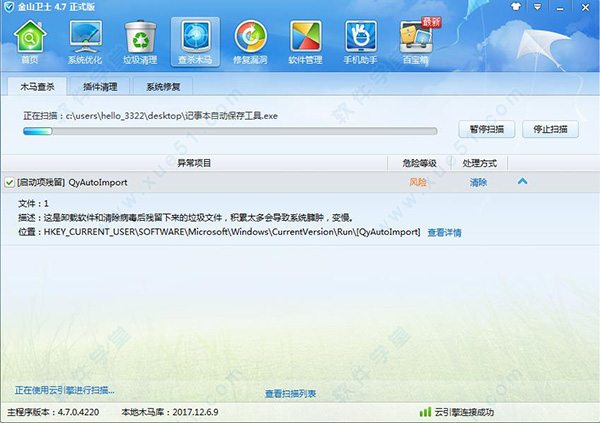This screenshot has height=423, width=600.
Task: Click the 主程序版本：4.7.0.4220 text
Action: [x=53, y=412]
